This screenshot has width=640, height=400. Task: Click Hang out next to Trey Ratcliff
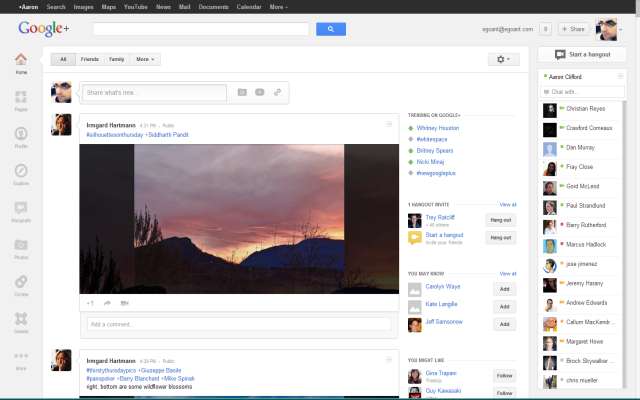pos(501,220)
